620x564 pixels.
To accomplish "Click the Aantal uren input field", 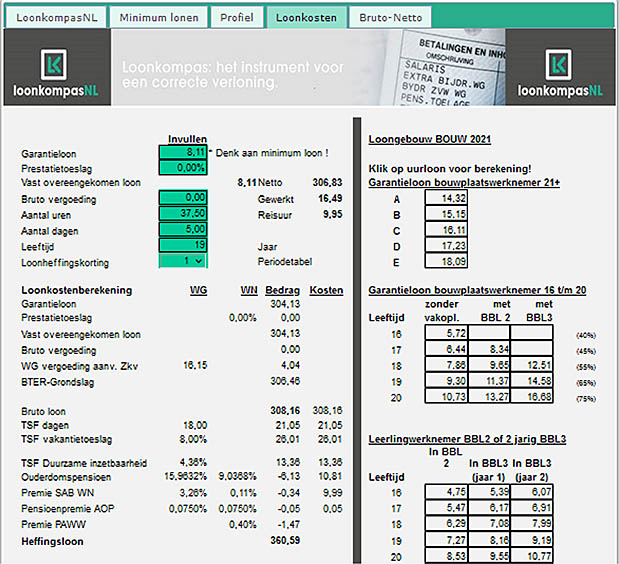I will click(x=183, y=213).
